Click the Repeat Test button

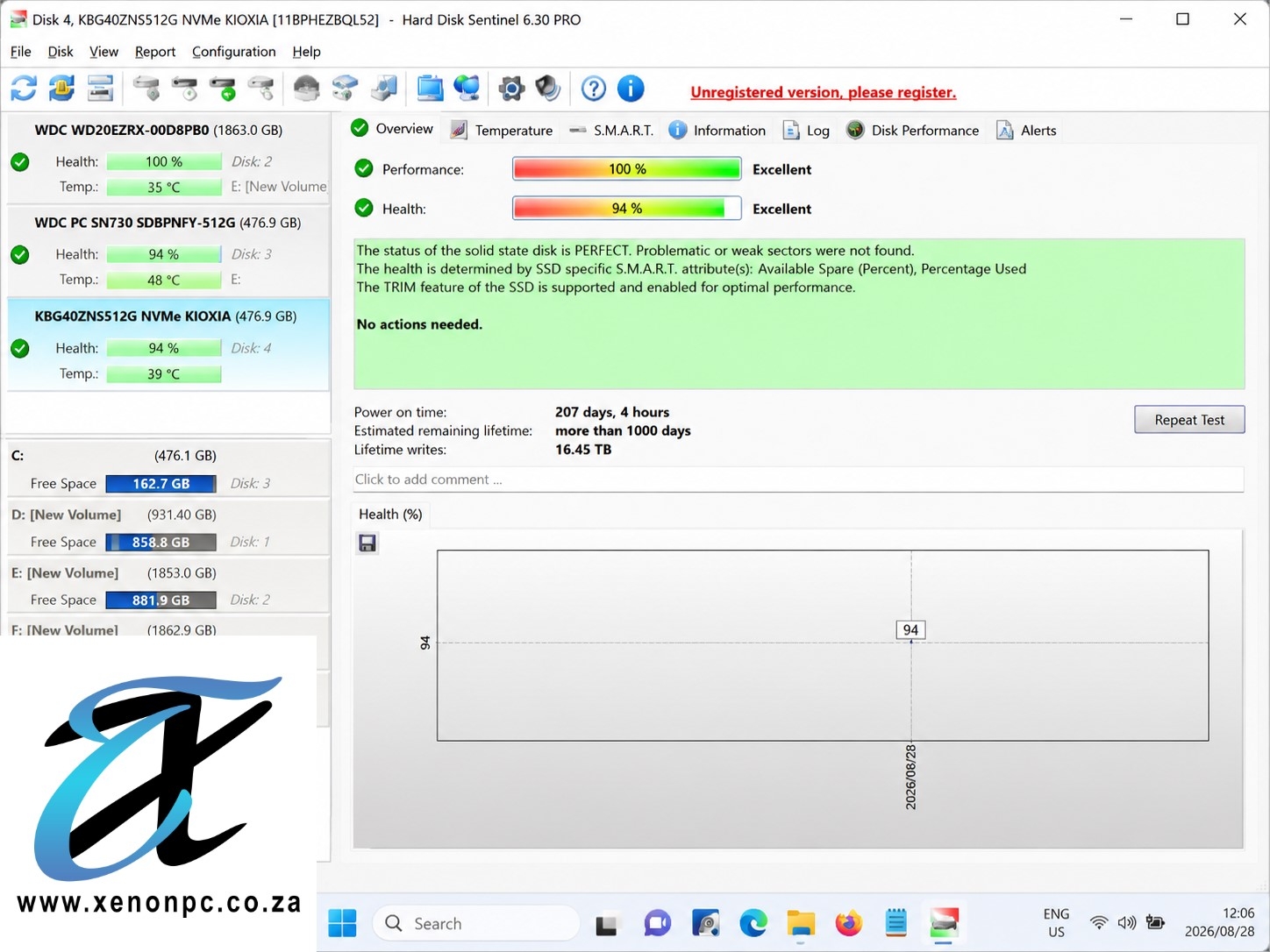pos(1189,419)
